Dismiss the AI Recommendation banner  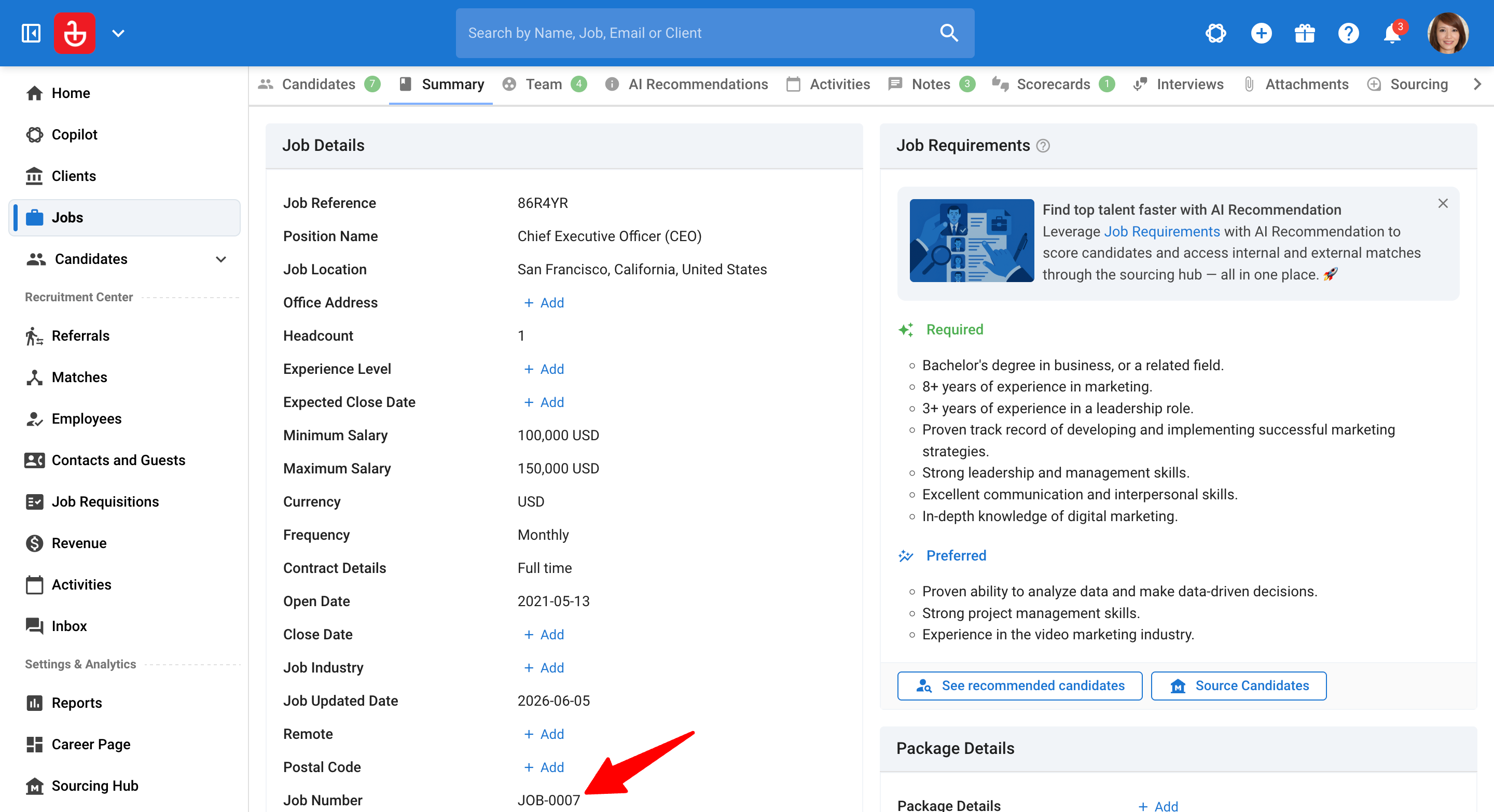point(1443,203)
